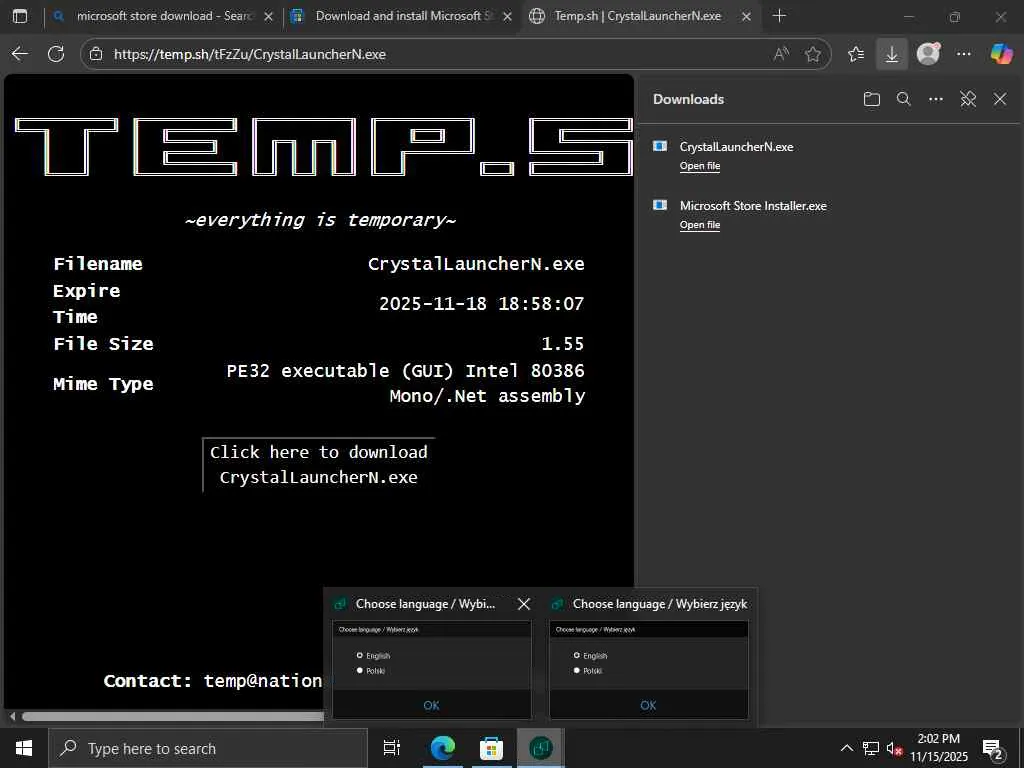
Task: Open the Windows Start menu
Action: click(24, 748)
